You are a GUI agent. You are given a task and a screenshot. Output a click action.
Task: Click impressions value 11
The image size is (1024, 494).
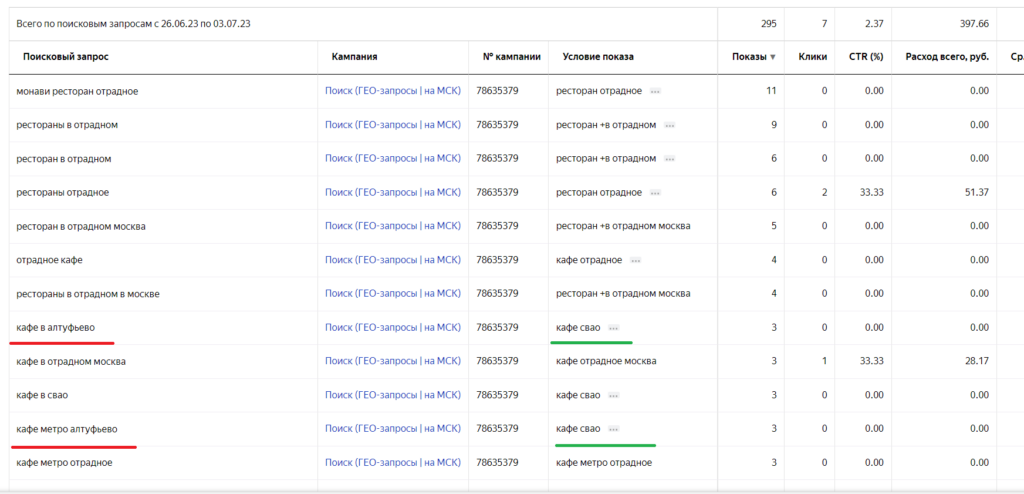(x=771, y=91)
